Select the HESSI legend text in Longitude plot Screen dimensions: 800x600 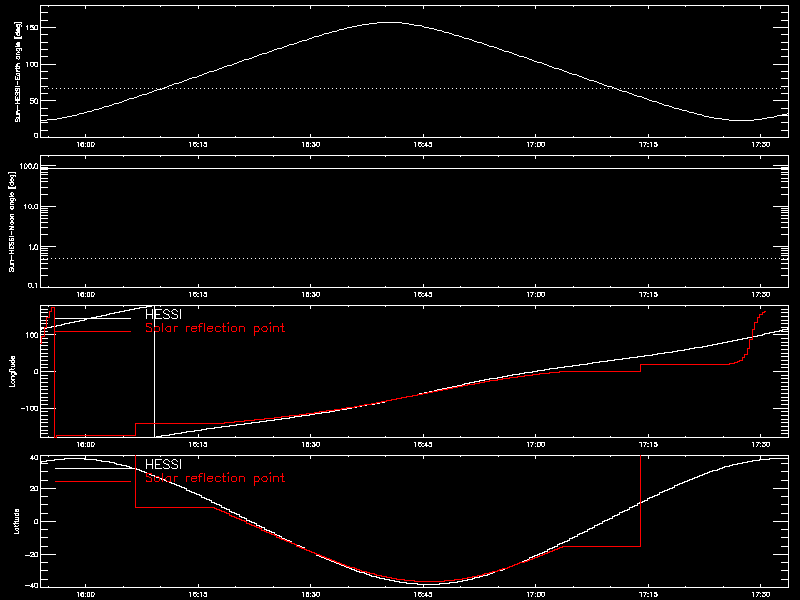[163, 314]
